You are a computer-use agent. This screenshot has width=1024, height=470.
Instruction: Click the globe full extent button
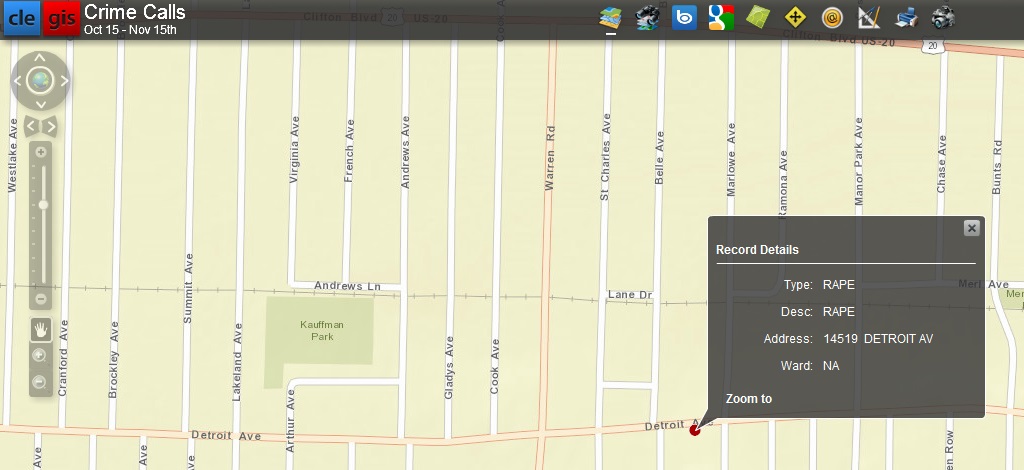41,81
